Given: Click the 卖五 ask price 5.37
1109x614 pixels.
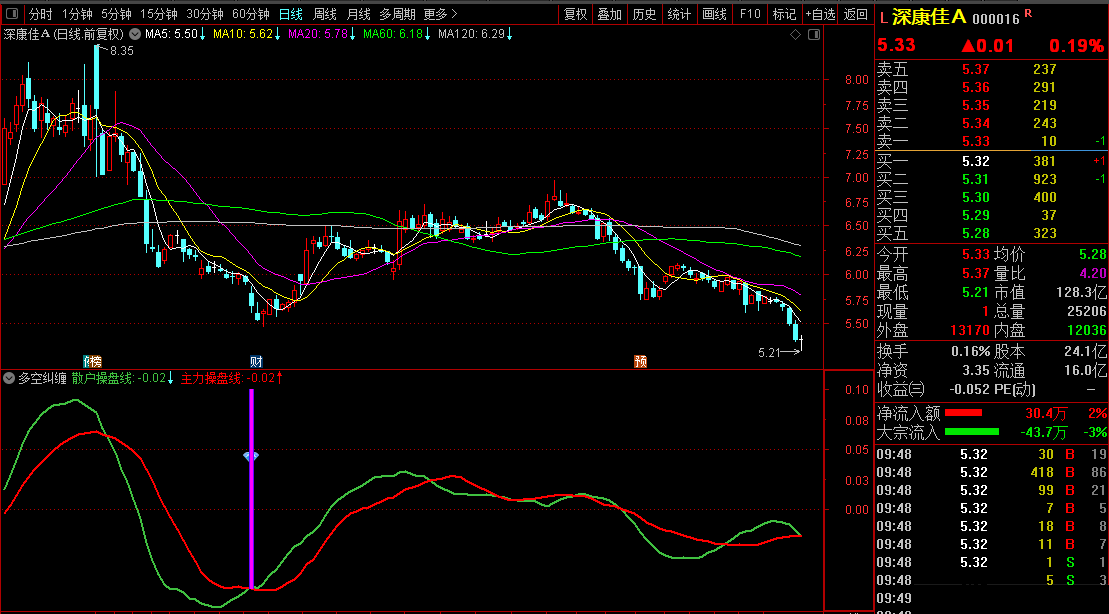Looking at the screenshot, I should pyautogui.click(x=975, y=69).
